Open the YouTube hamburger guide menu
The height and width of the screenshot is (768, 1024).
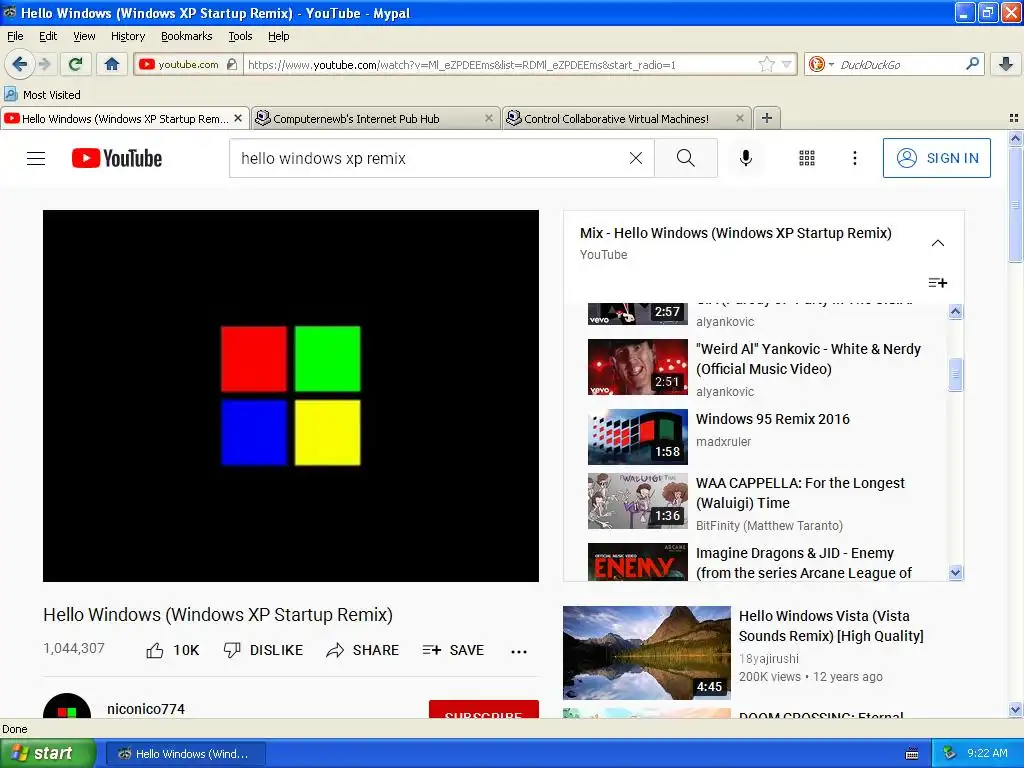coord(36,158)
